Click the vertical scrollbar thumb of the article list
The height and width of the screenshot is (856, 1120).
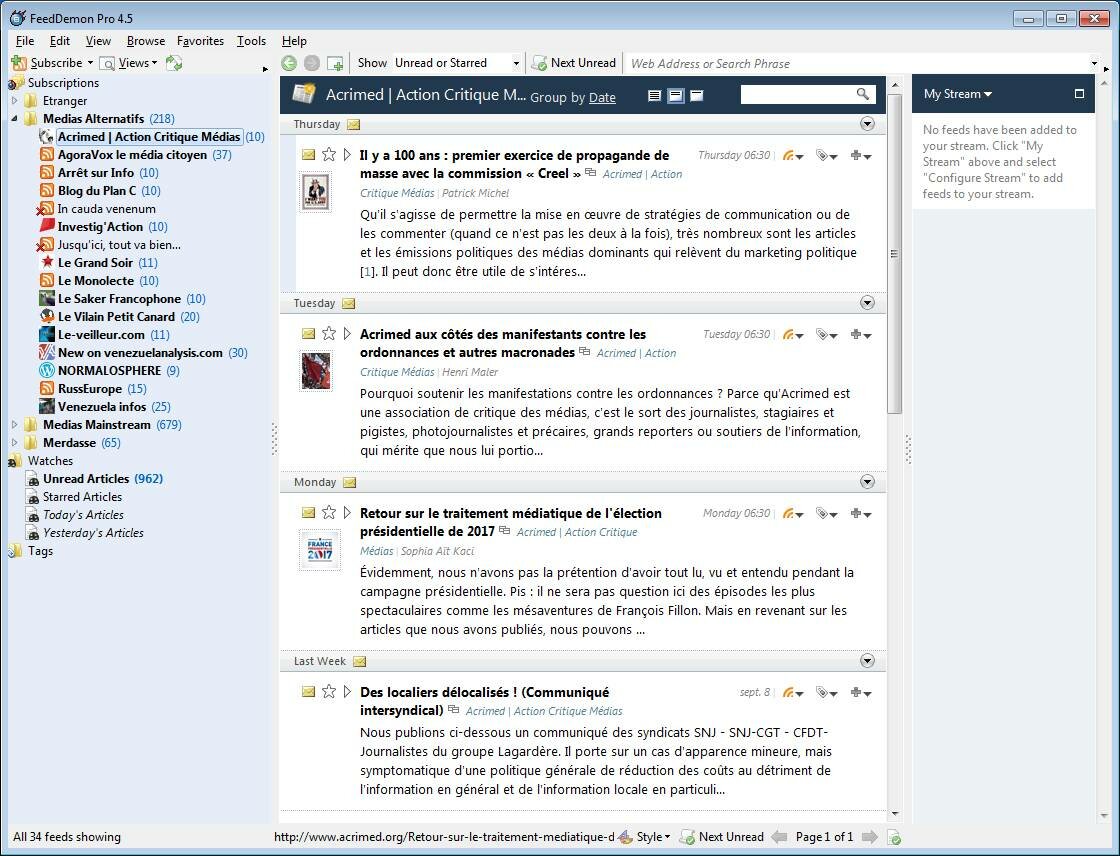point(894,252)
